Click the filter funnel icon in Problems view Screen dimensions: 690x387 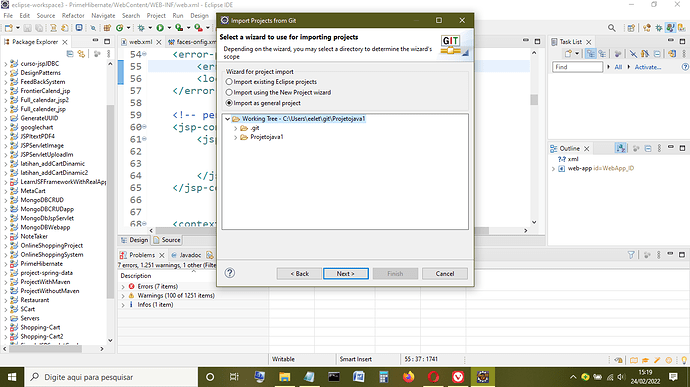click(x=631, y=255)
